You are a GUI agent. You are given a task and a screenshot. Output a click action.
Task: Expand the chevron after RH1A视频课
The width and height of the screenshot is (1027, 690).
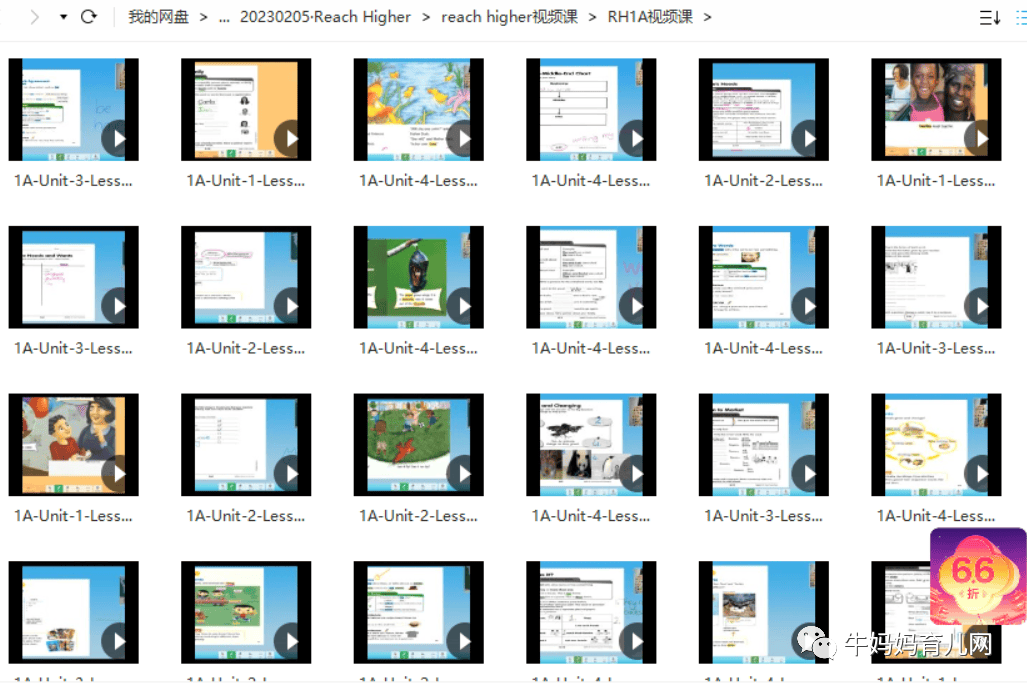click(x=708, y=17)
